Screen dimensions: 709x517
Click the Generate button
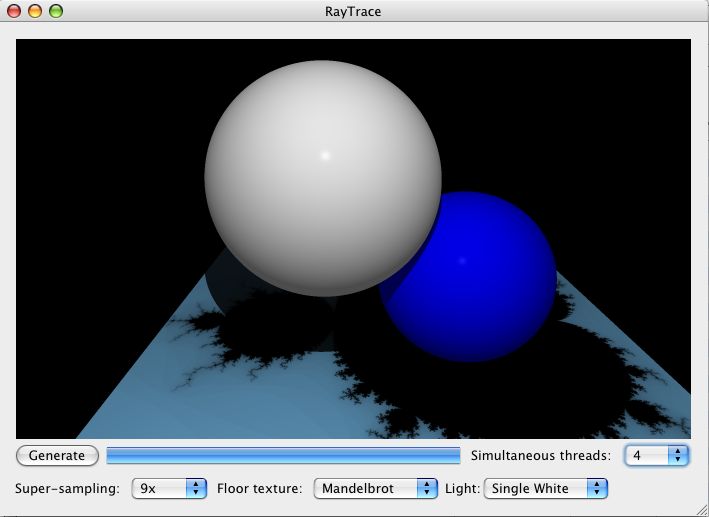[x=57, y=456]
